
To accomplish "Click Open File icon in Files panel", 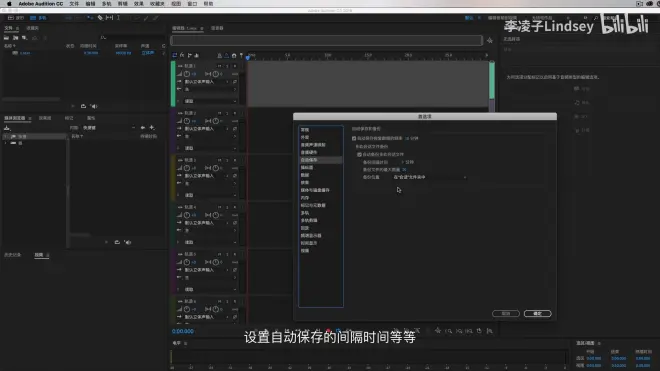I will (x=6, y=38).
